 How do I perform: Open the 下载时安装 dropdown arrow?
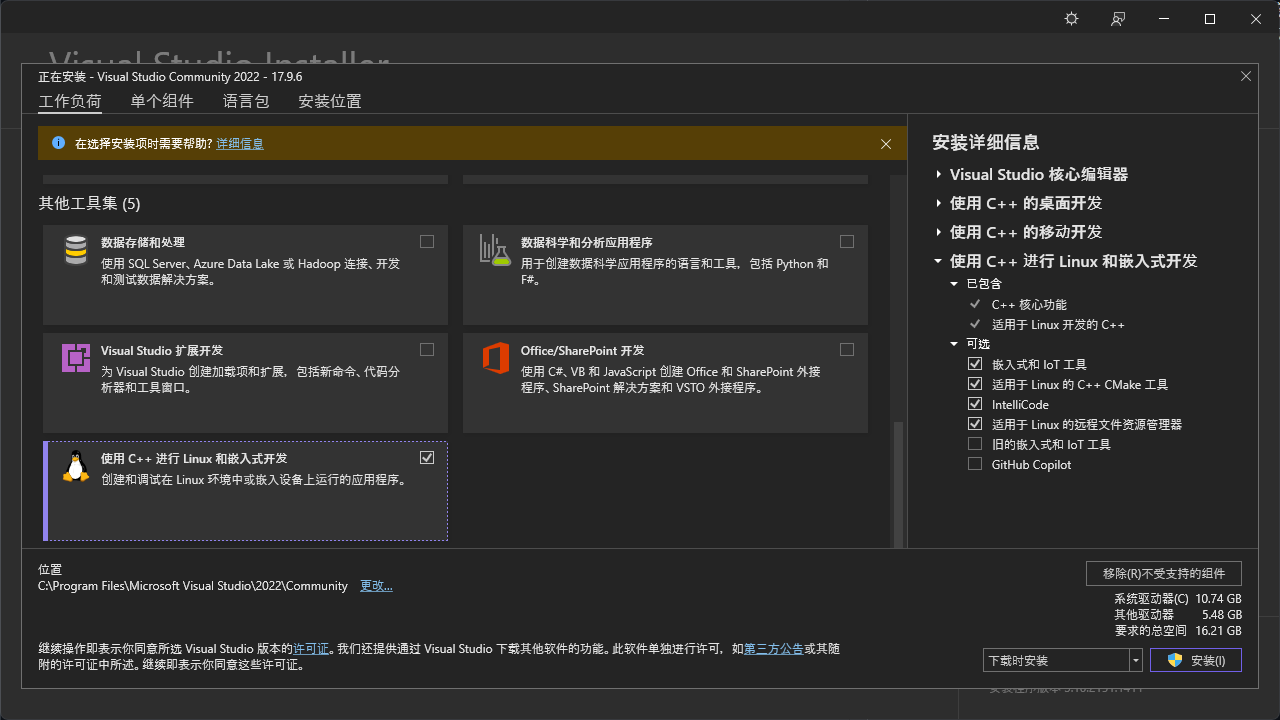coord(1135,660)
